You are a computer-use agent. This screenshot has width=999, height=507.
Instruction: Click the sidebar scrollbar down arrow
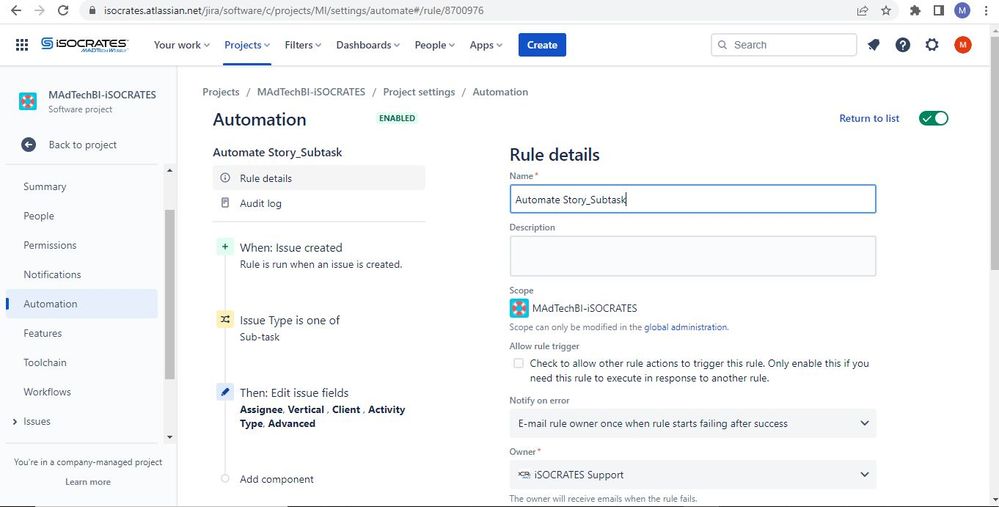coord(169,437)
